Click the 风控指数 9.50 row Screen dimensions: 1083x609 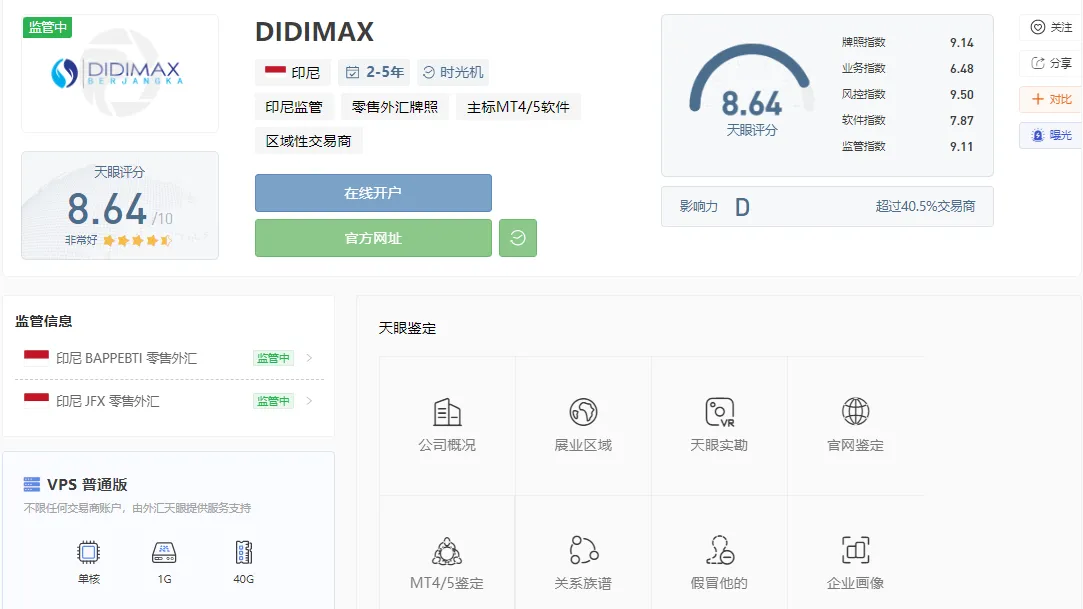coord(907,94)
